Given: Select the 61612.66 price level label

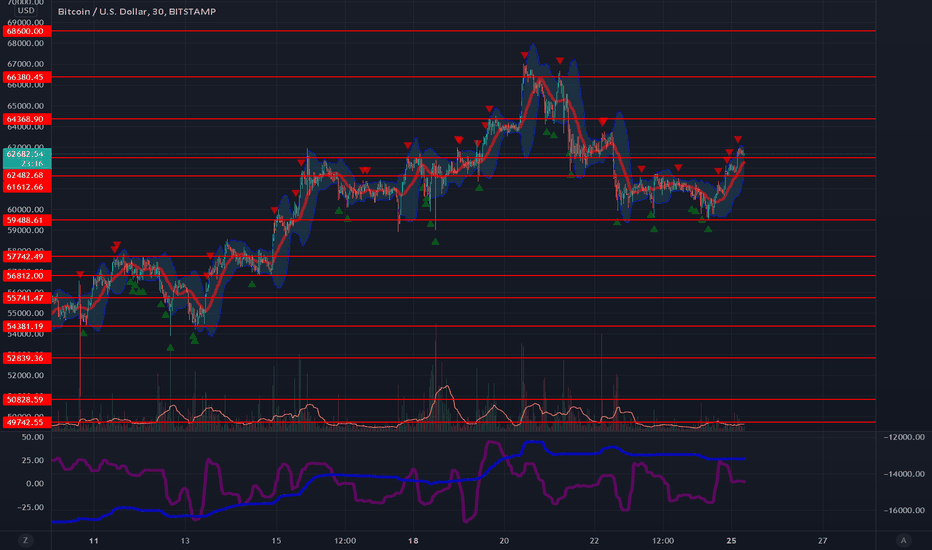Looking at the screenshot, I should tap(26, 187).
